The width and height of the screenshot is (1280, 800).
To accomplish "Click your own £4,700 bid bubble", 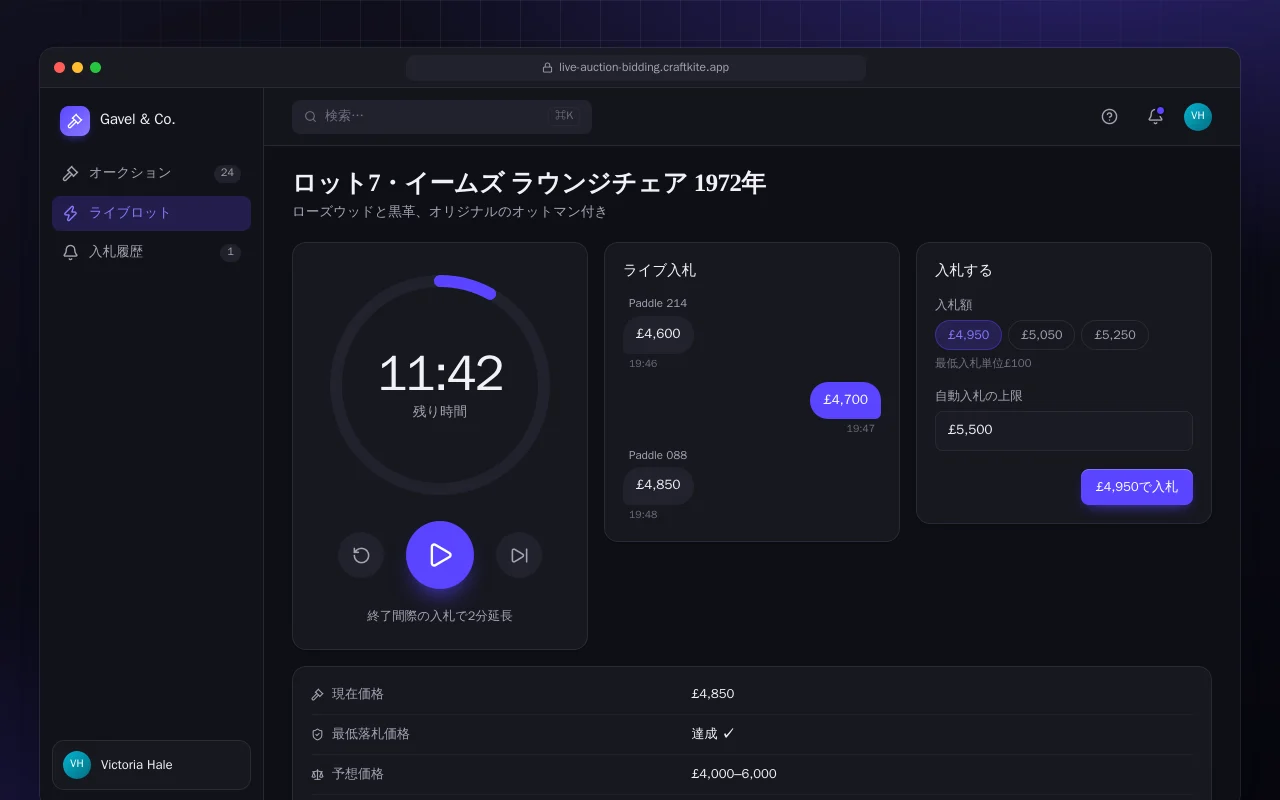I will (x=845, y=400).
